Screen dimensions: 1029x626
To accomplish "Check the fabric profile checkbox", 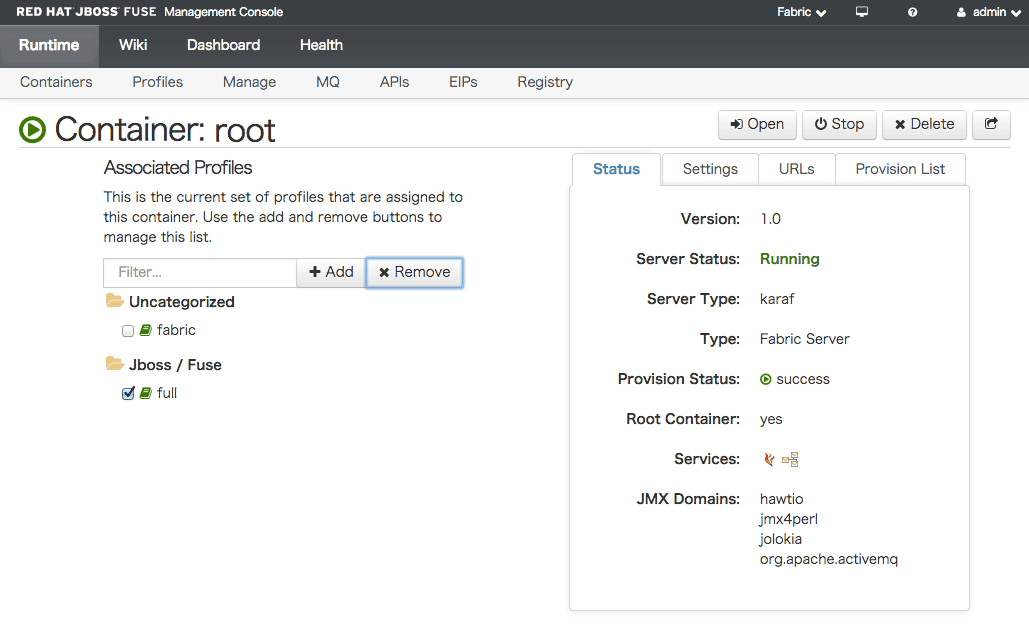I will (x=128, y=331).
